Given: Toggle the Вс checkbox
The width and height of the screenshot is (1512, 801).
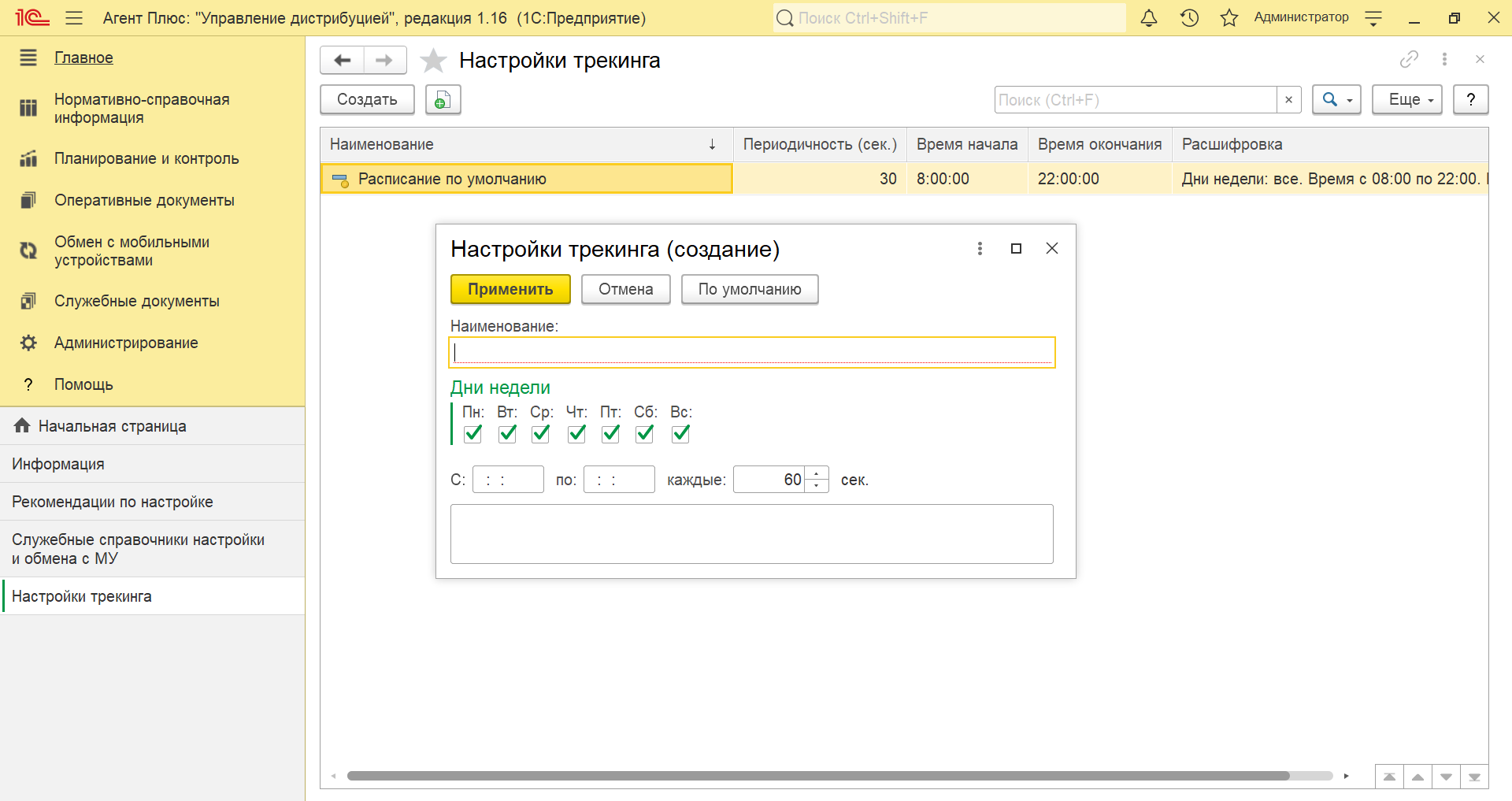Looking at the screenshot, I should coord(680,434).
